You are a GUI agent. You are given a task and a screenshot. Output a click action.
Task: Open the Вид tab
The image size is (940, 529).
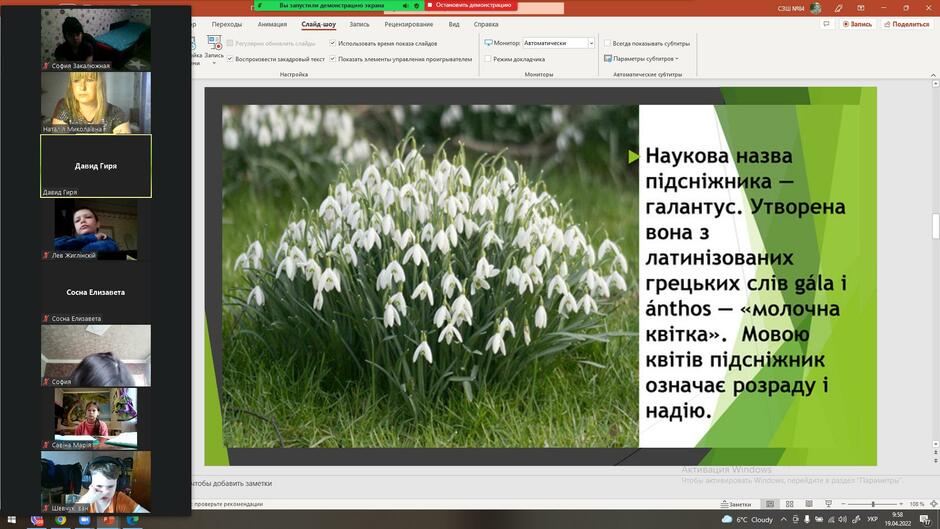454,25
